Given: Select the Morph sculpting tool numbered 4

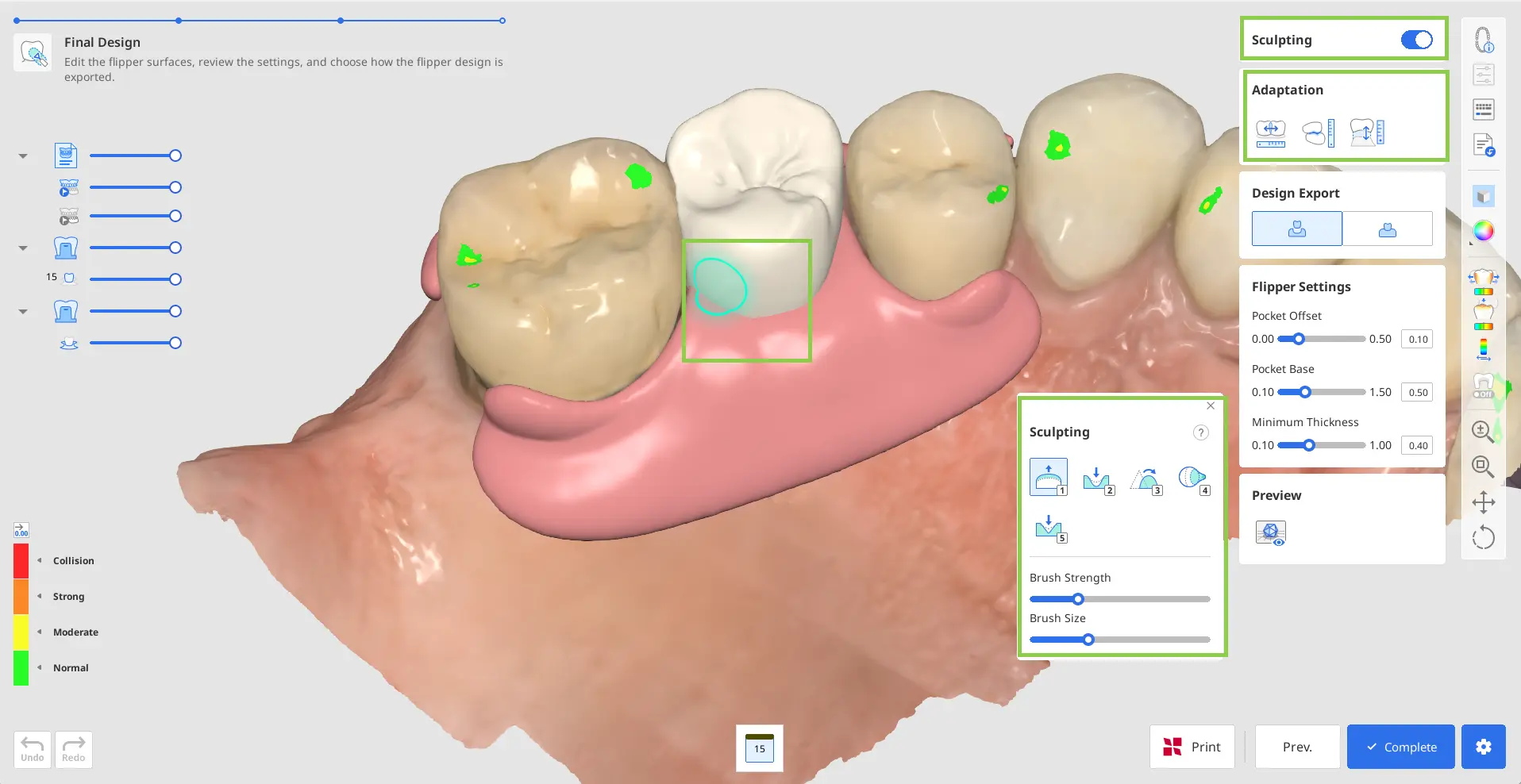Looking at the screenshot, I should 1193,478.
